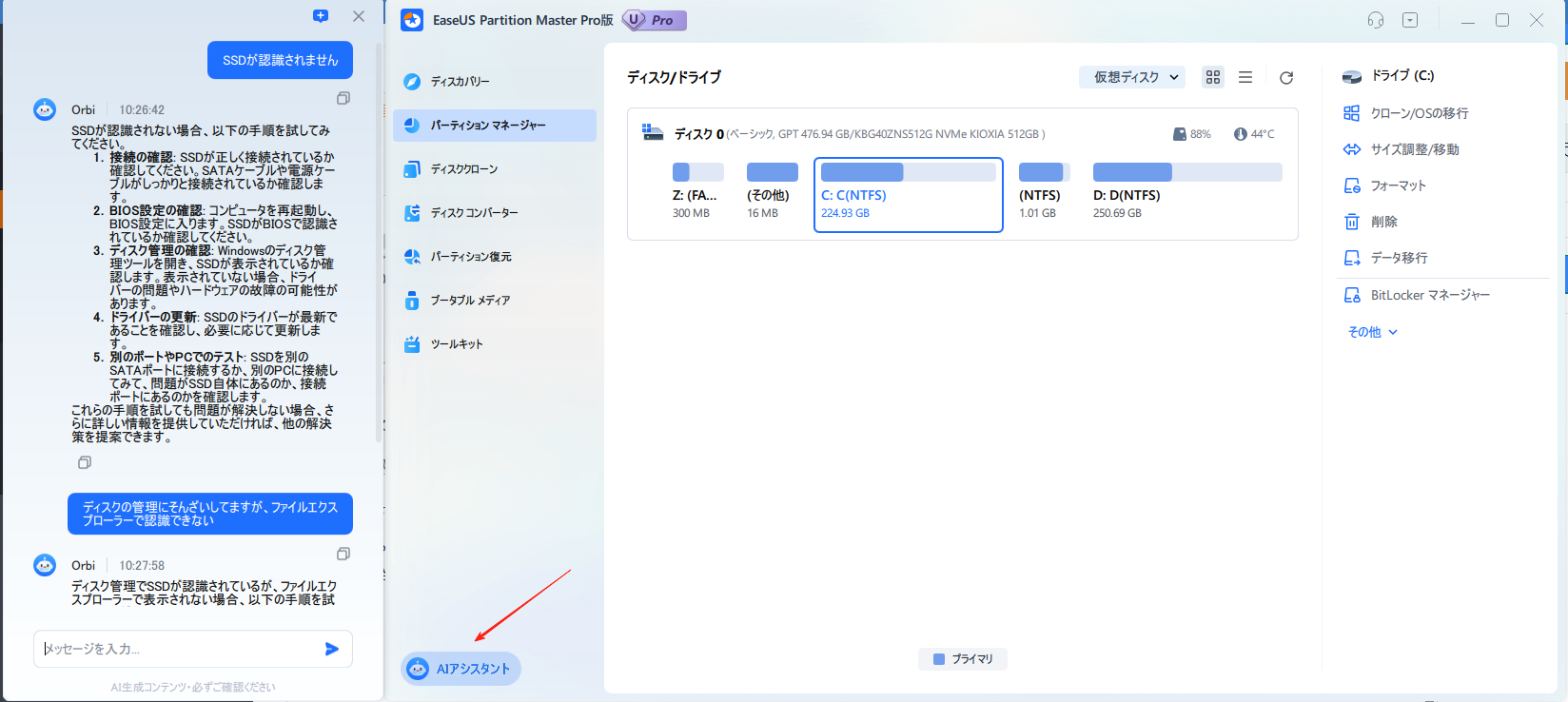Open the customer support headset icon
The image size is (1568, 702).
tap(1376, 20)
